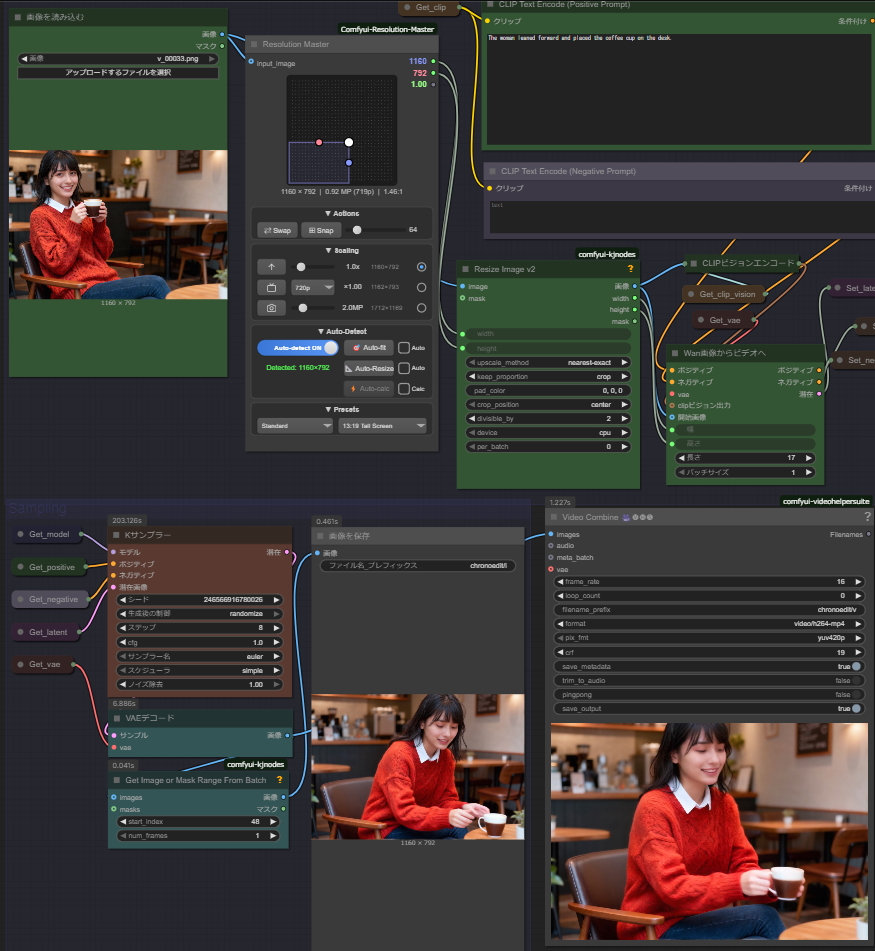
Task: Click the Auto-Resize ruler icon button
Action: pos(369,368)
